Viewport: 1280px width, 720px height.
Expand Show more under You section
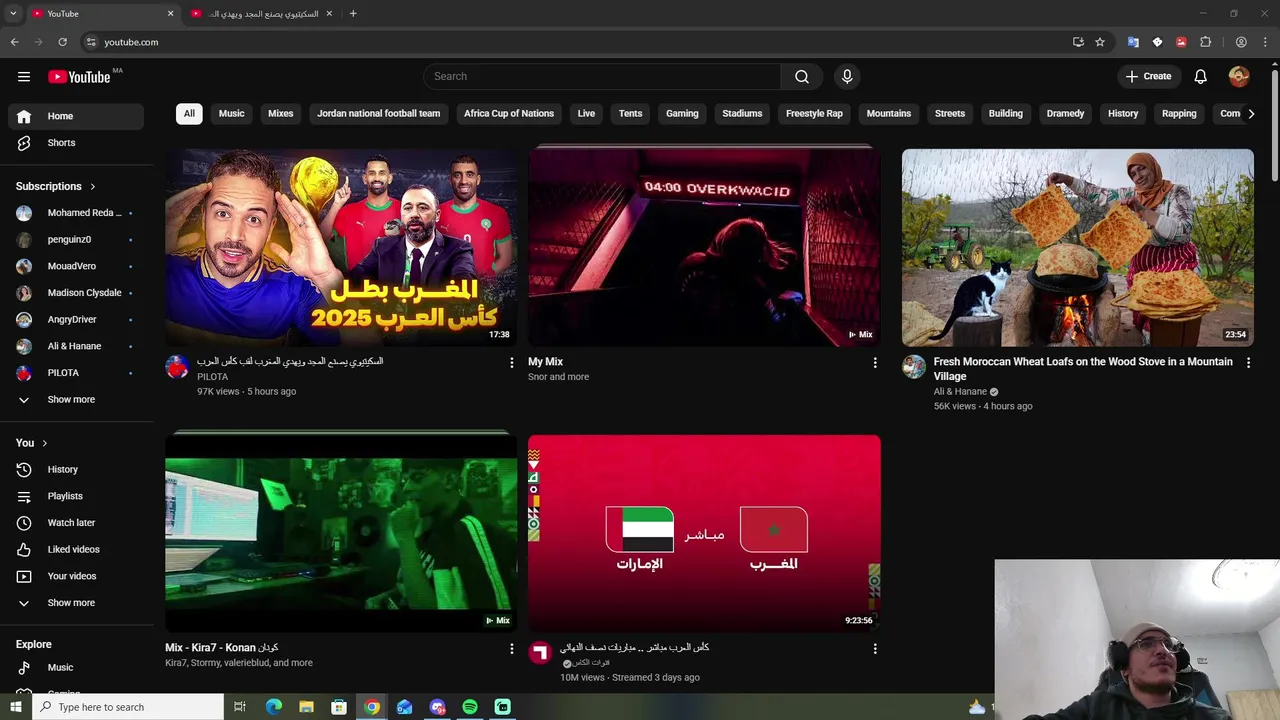click(x=76, y=603)
